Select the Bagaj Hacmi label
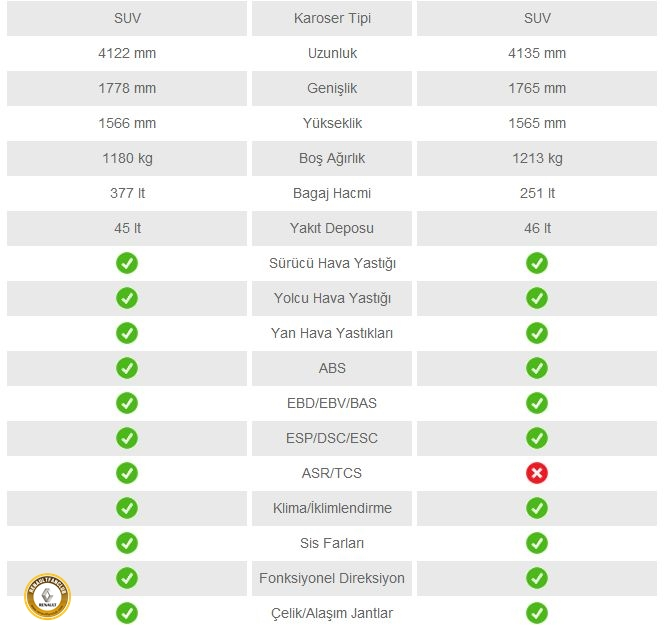Screen dimensions: 664x631 332,193
